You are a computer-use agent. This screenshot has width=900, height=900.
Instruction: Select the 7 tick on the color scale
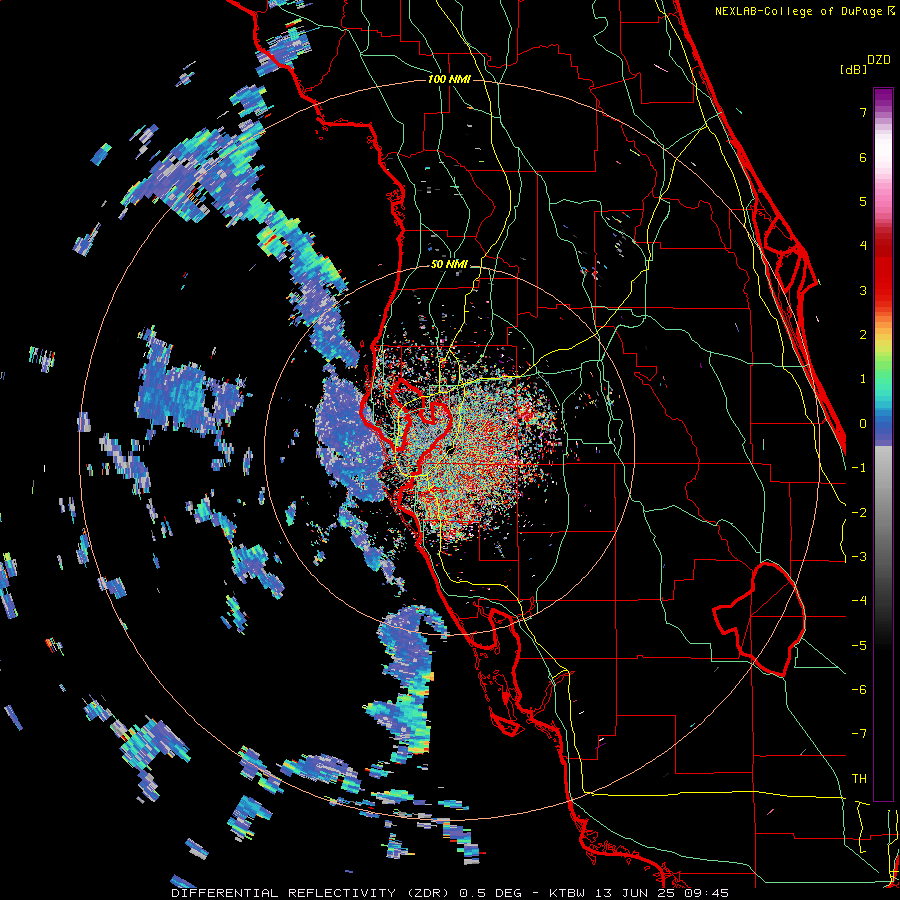pyautogui.click(x=863, y=112)
